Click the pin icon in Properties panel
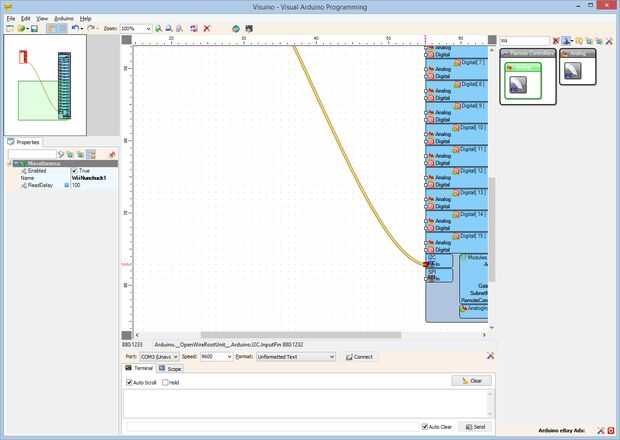The width and height of the screenshot is (620, 440). 112,154
